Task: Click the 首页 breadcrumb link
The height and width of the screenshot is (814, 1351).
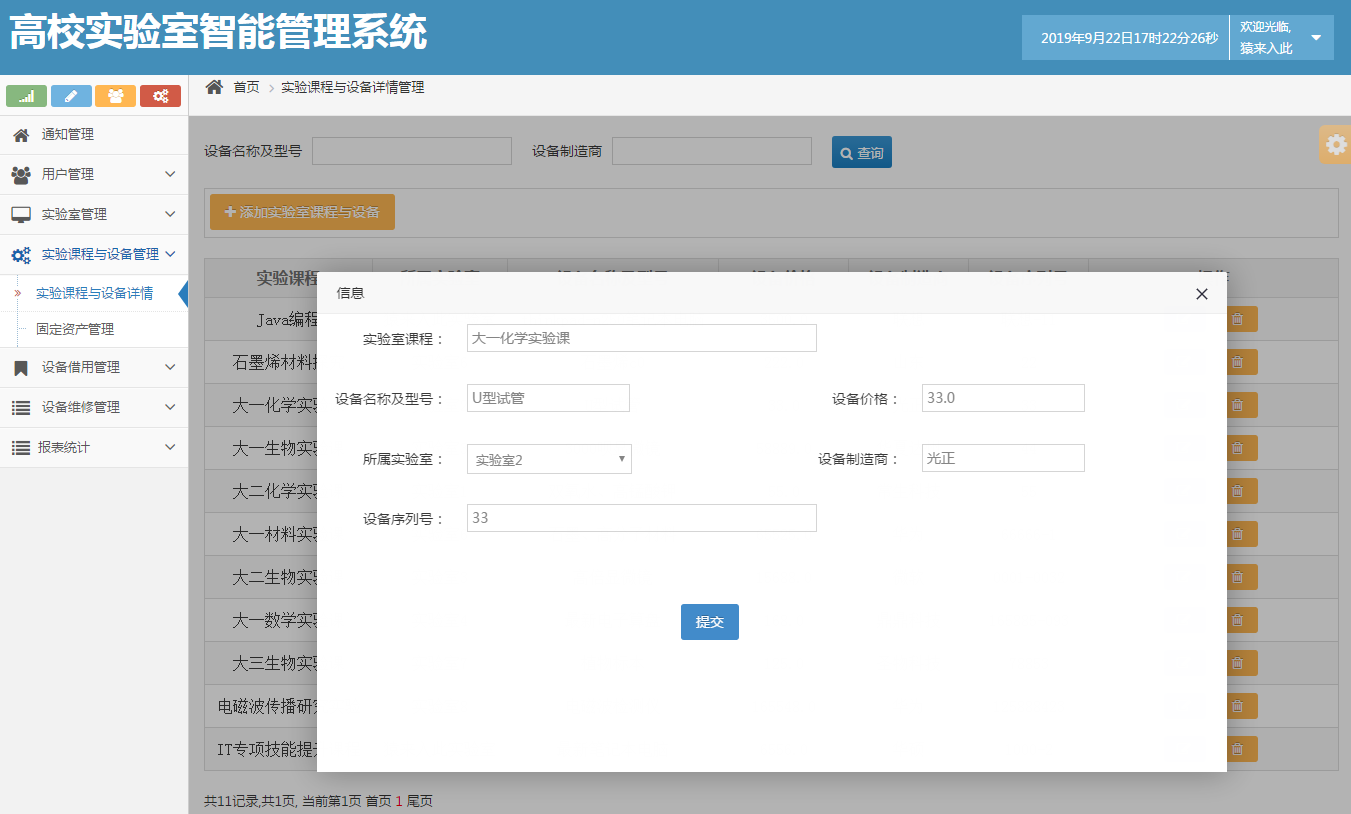Action: click(x=246, y=88)
